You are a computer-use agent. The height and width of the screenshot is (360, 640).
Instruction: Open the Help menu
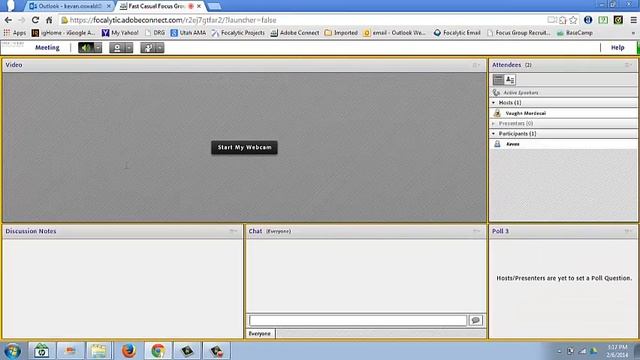(x=618, y=47)
